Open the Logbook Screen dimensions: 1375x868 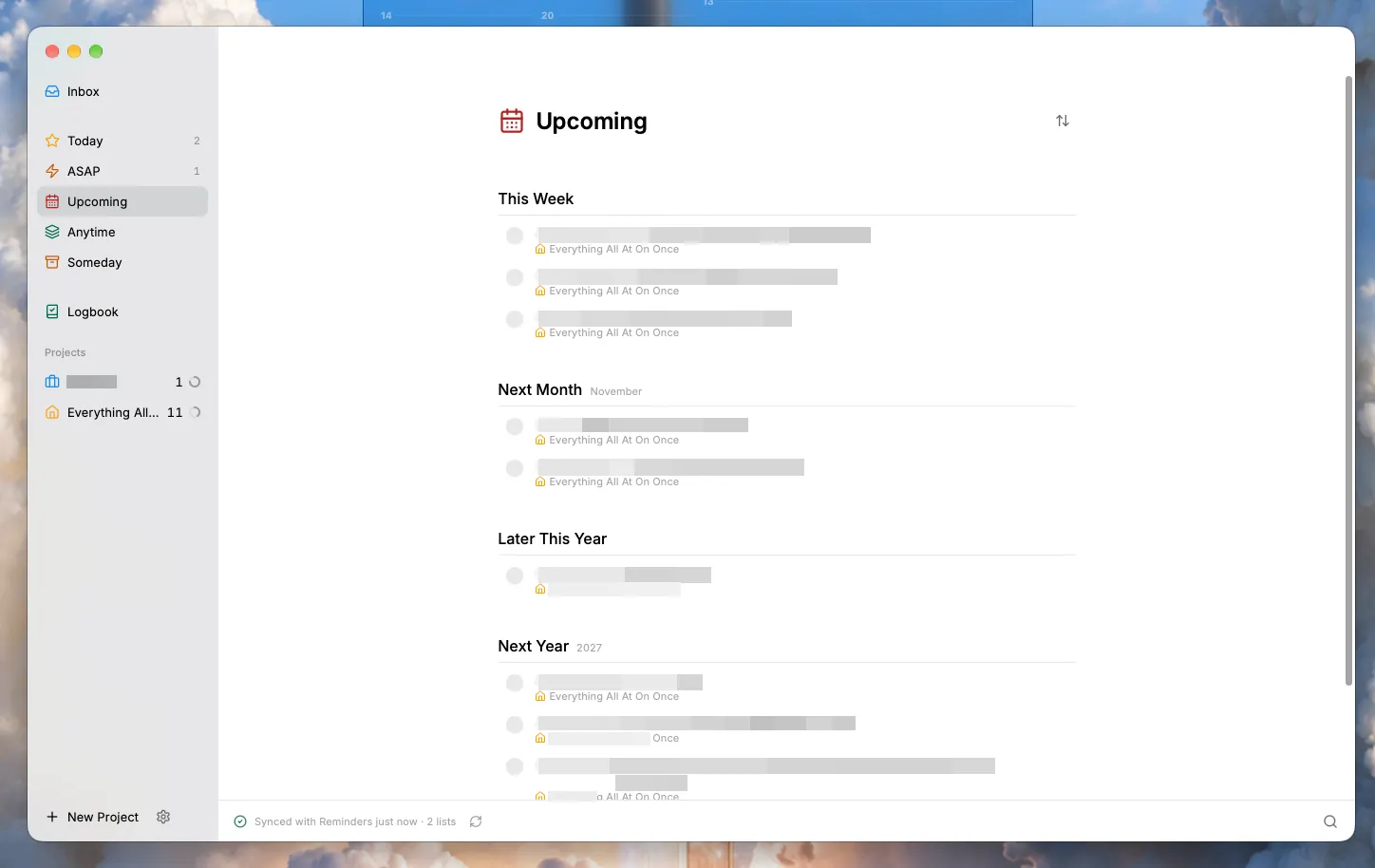tap(122, 311)
